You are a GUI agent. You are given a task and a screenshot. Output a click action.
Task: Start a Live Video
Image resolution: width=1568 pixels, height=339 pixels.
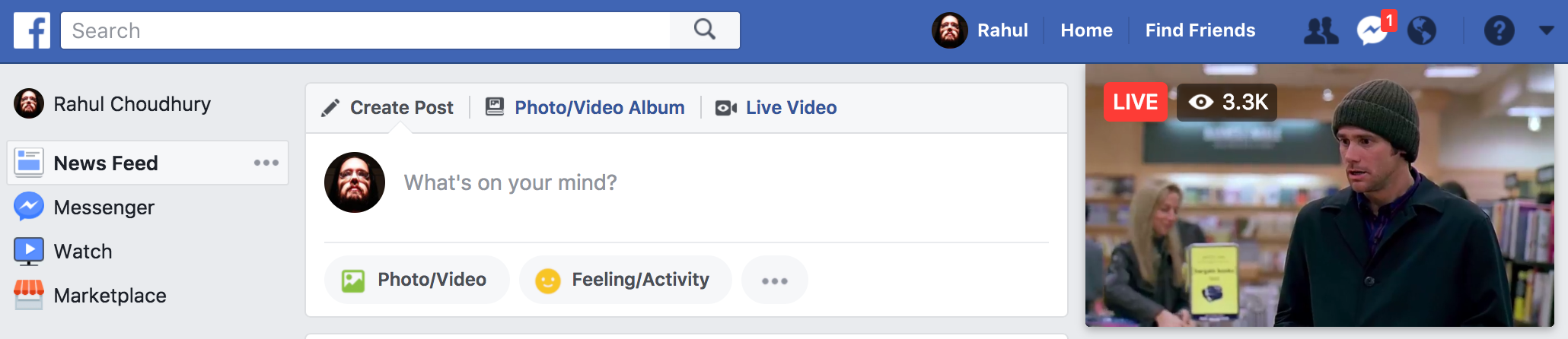click(776, 108)
